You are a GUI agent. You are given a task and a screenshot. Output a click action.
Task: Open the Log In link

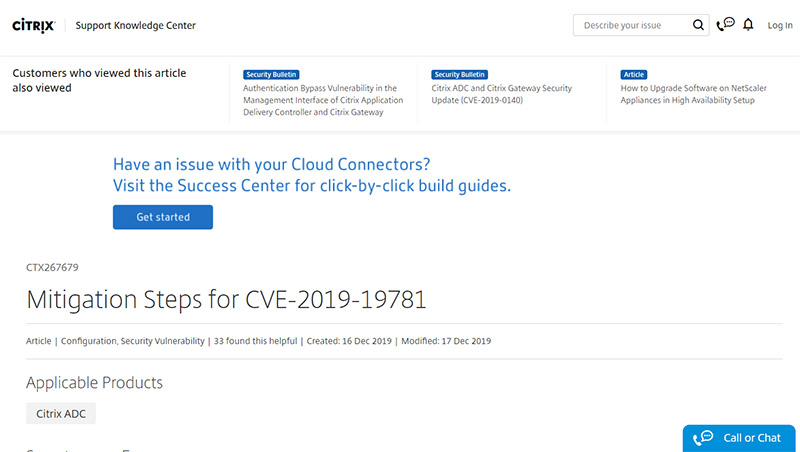click(x=780, y=25)
